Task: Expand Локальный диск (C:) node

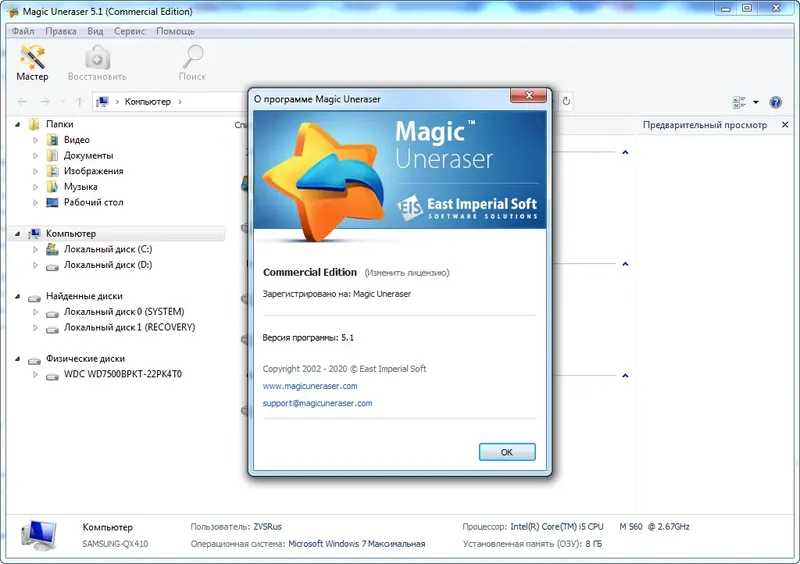Action: pos(35,249)
